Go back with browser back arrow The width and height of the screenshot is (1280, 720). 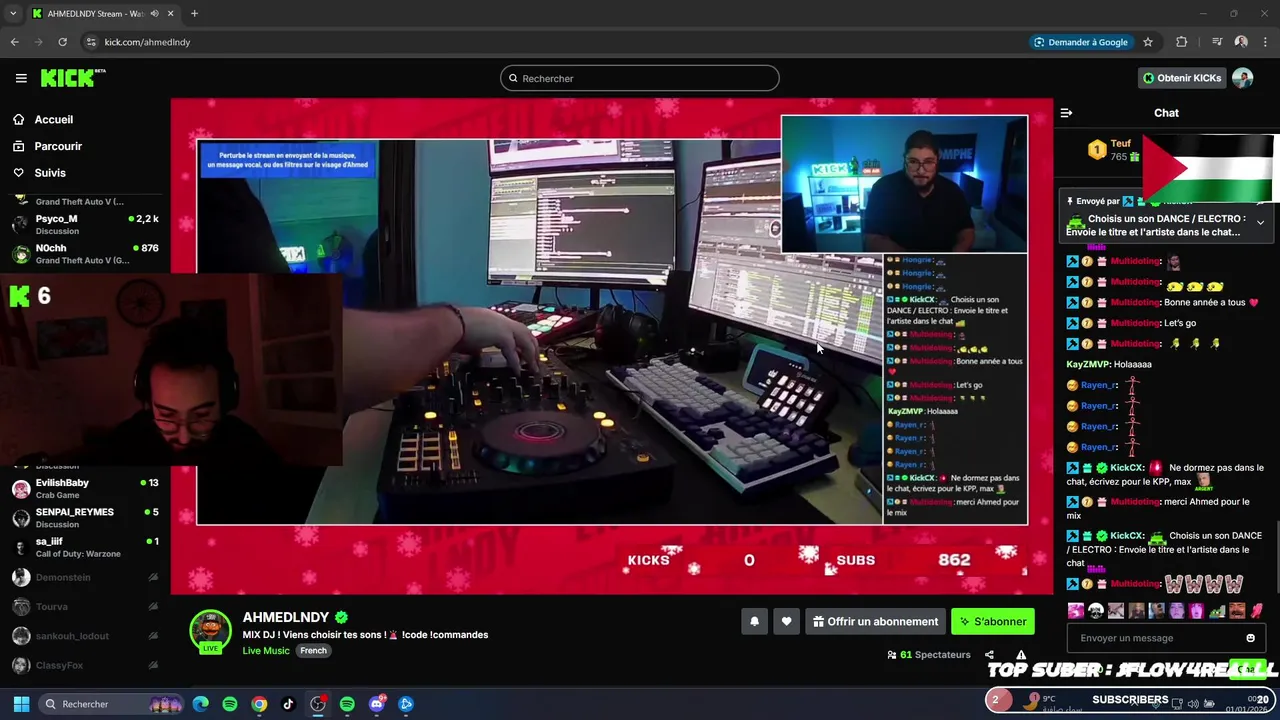click(14, 42)
